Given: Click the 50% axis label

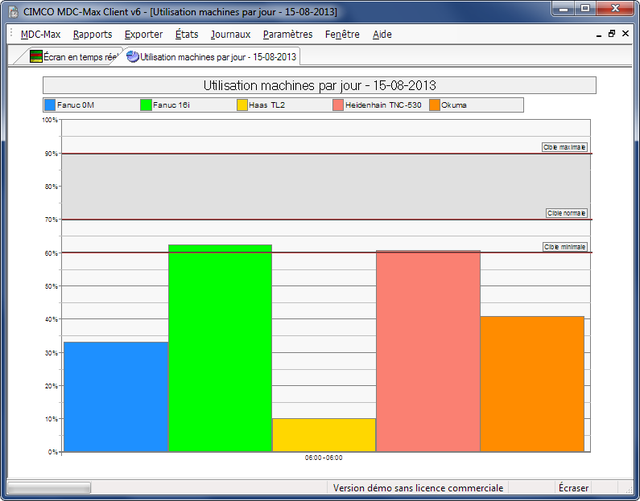Looking at the screenshot, I should point(51,286).
